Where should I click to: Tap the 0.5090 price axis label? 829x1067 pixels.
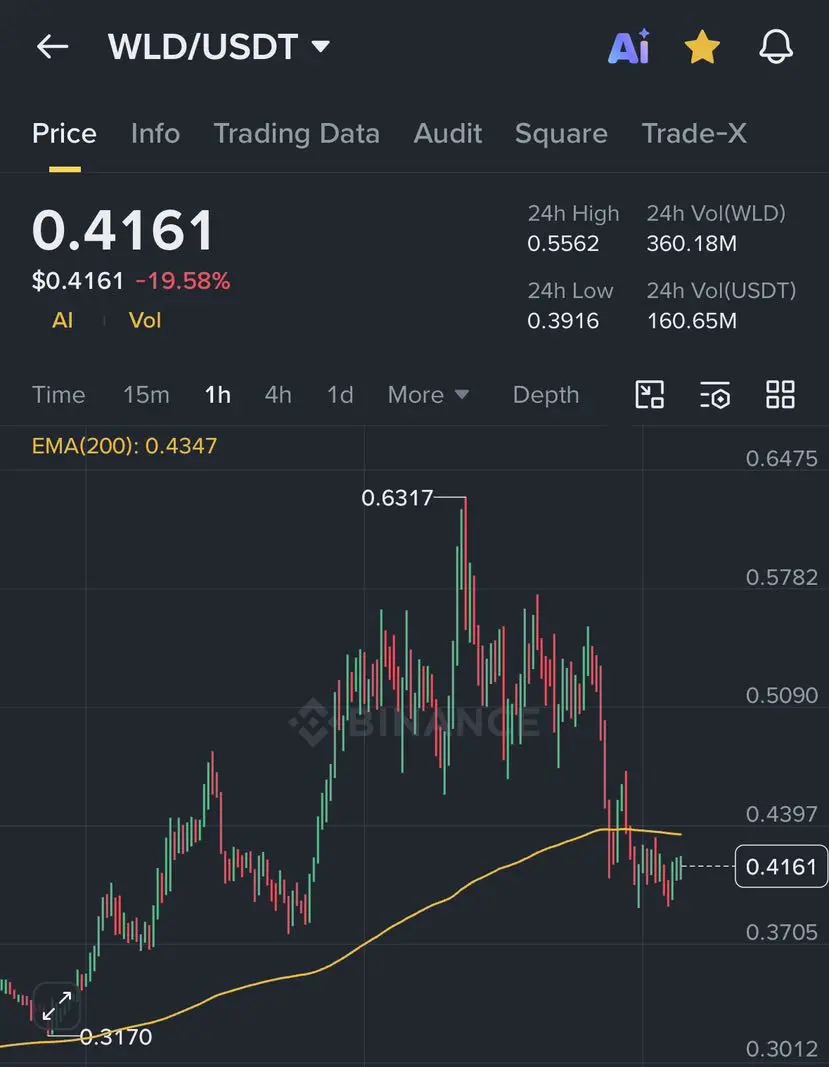[781, 695]
